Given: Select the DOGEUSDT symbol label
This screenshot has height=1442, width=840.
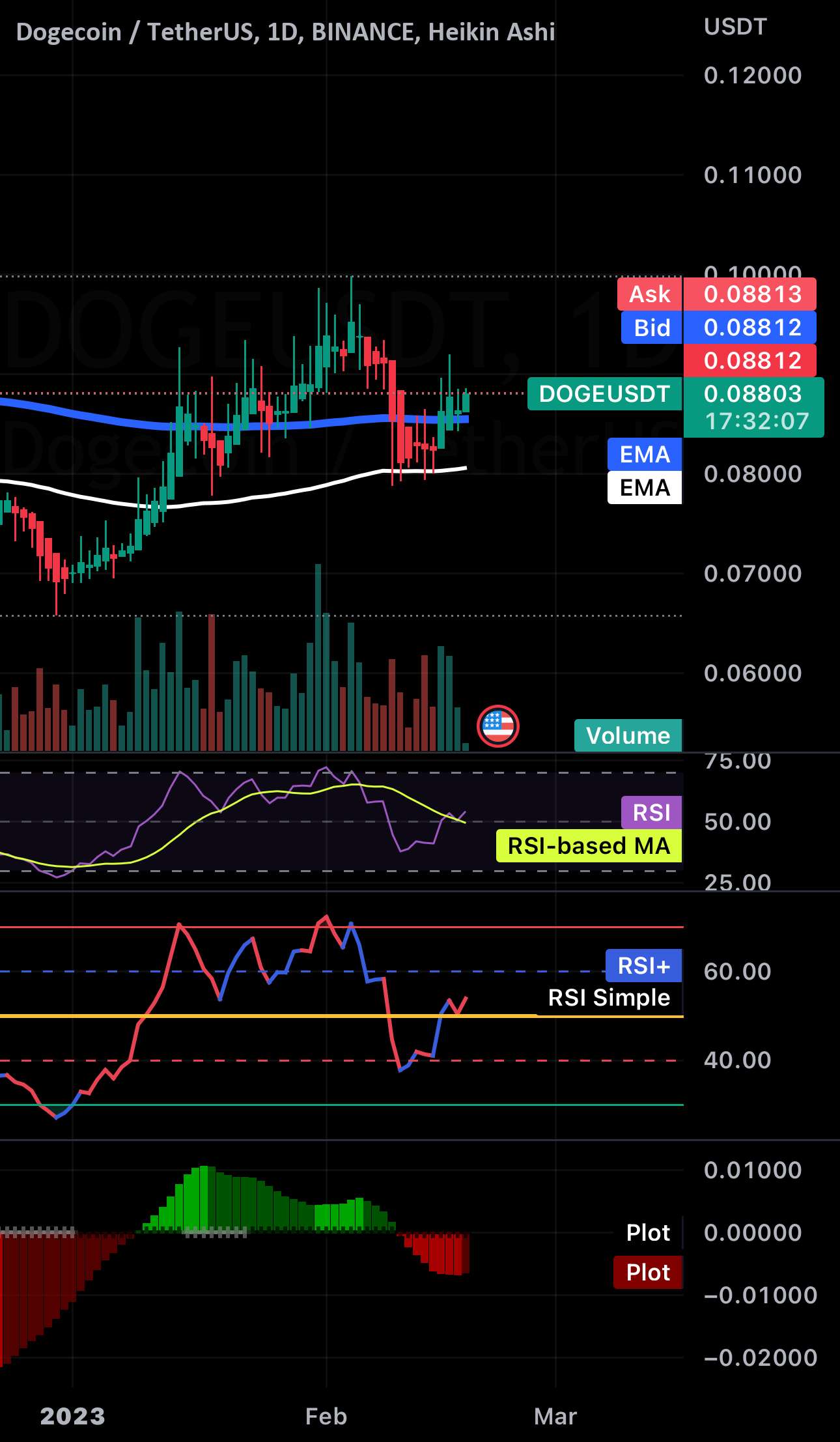Looking at the screenshot, I should pyautogui.click(x=604, y=394).
